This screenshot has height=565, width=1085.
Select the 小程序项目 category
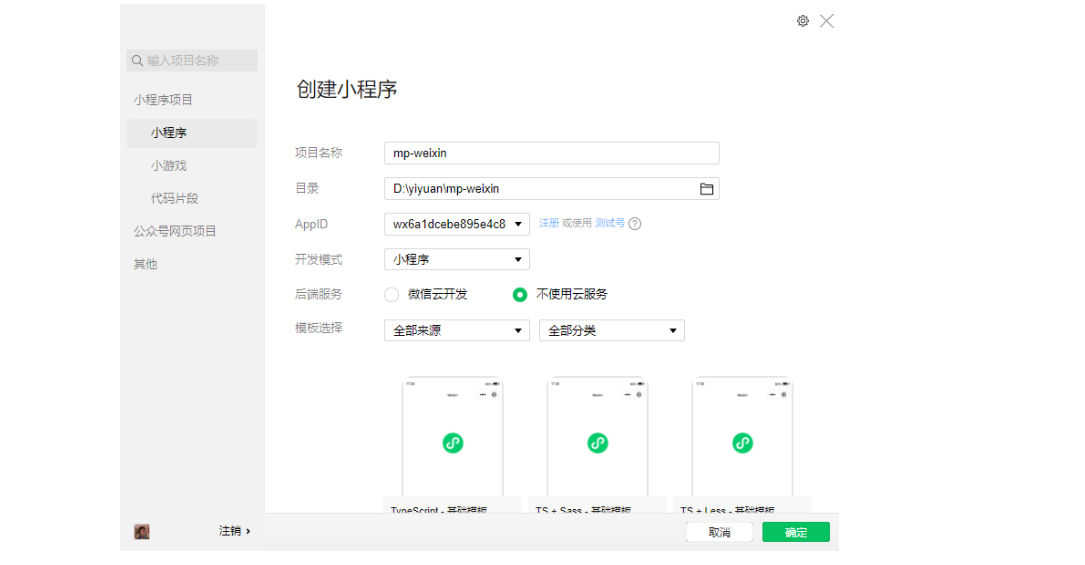163,100
